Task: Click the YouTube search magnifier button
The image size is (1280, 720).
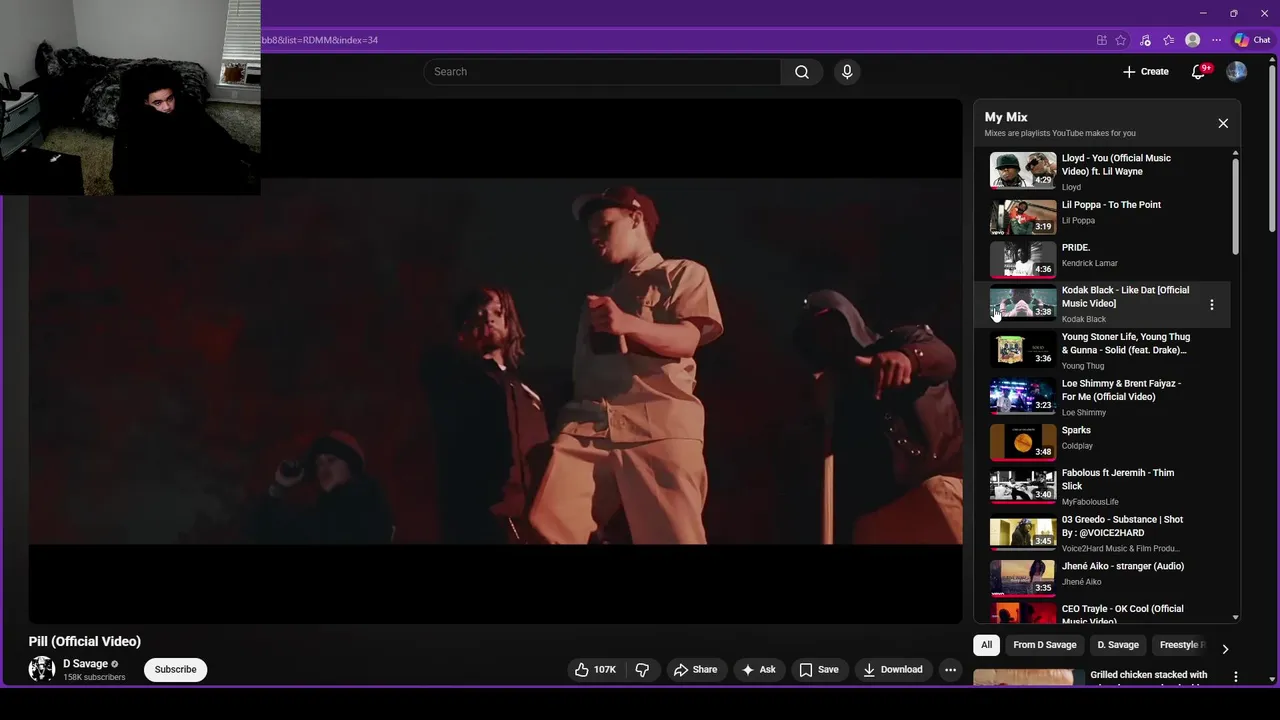Action: tap(802, 72)
